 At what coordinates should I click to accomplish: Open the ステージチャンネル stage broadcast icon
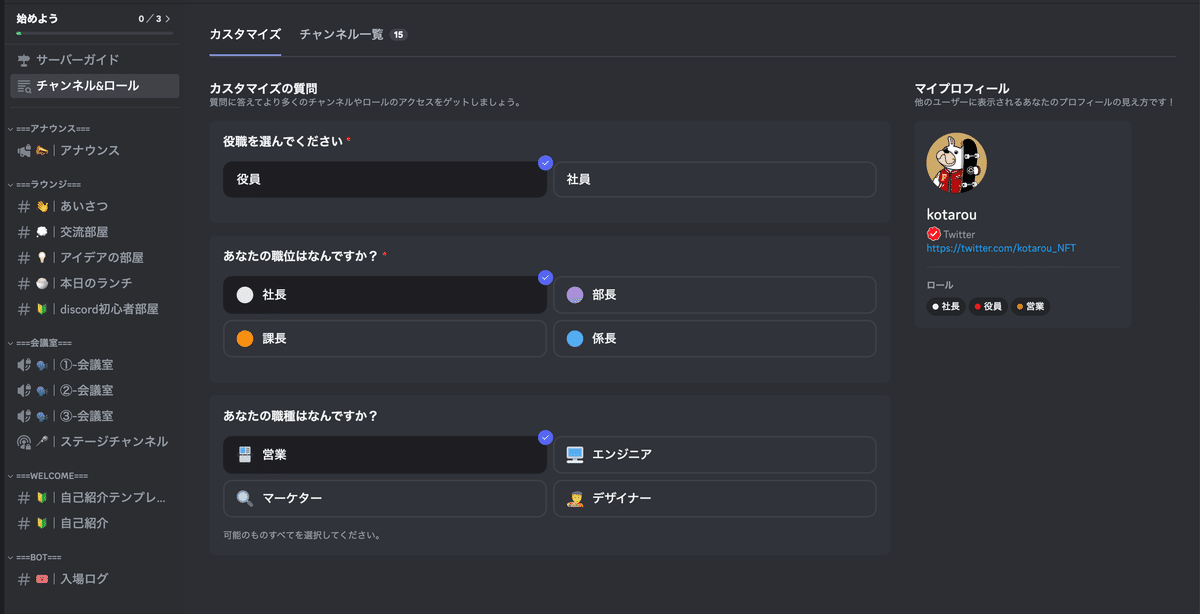[24, 442]
